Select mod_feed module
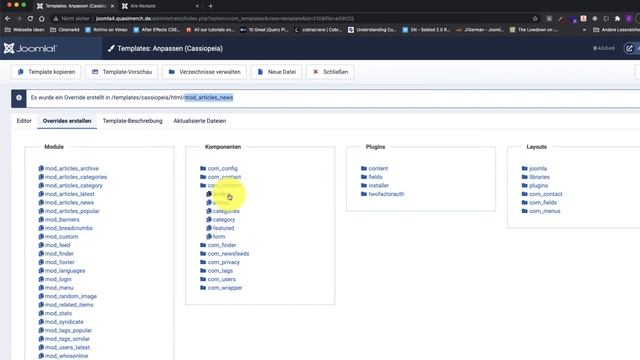 (54, 245)
